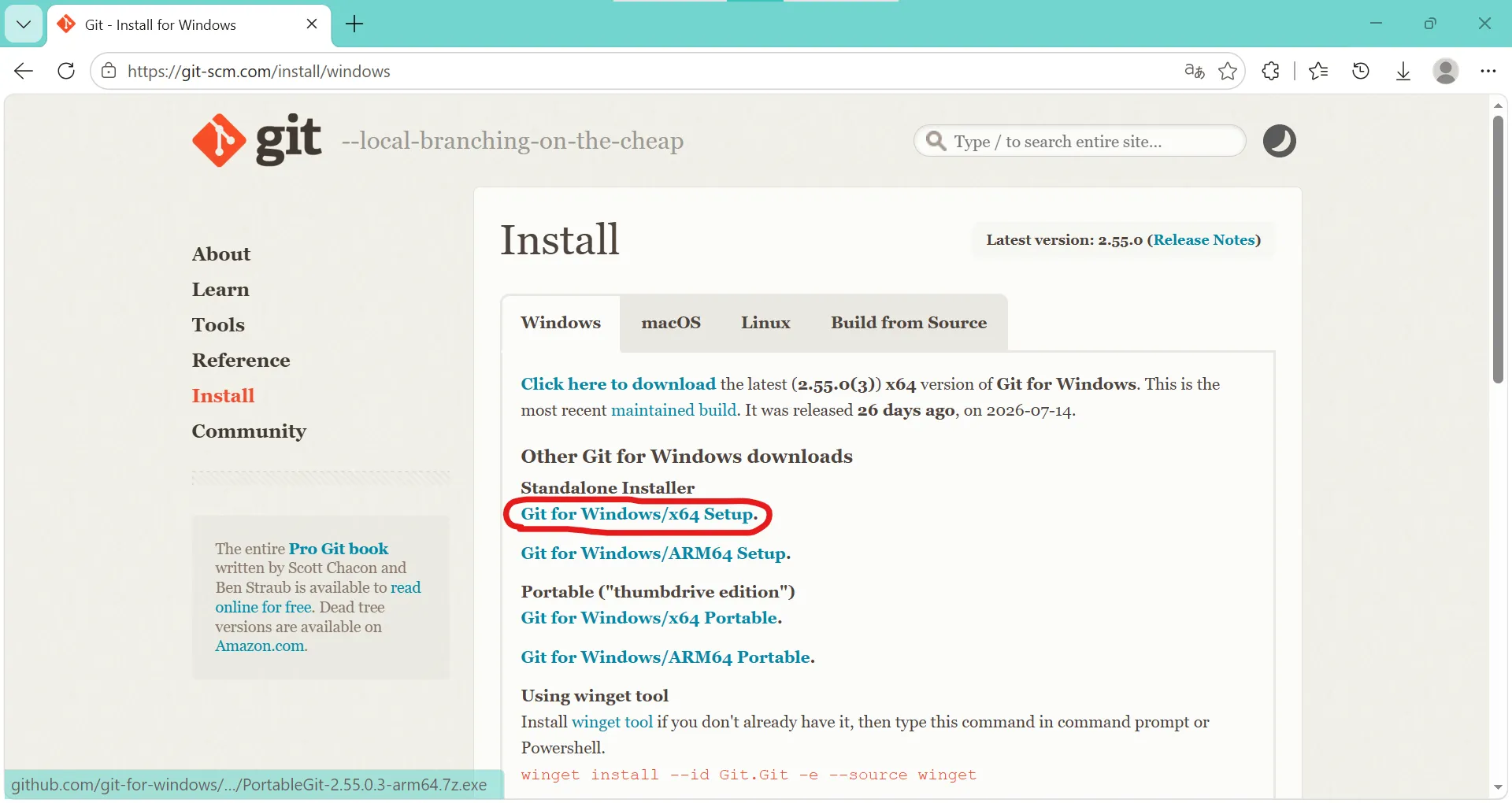This screenshot has width=1512, height=803.
Task: Click the browser address bar URL
Action: click(x=259, y=71)
